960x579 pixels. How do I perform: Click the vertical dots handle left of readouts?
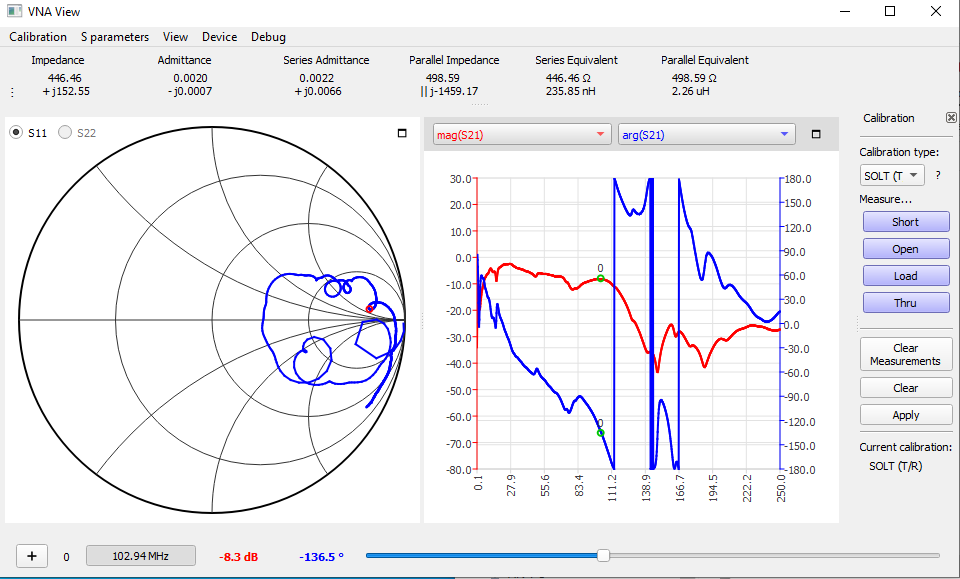tap(13, 92)
